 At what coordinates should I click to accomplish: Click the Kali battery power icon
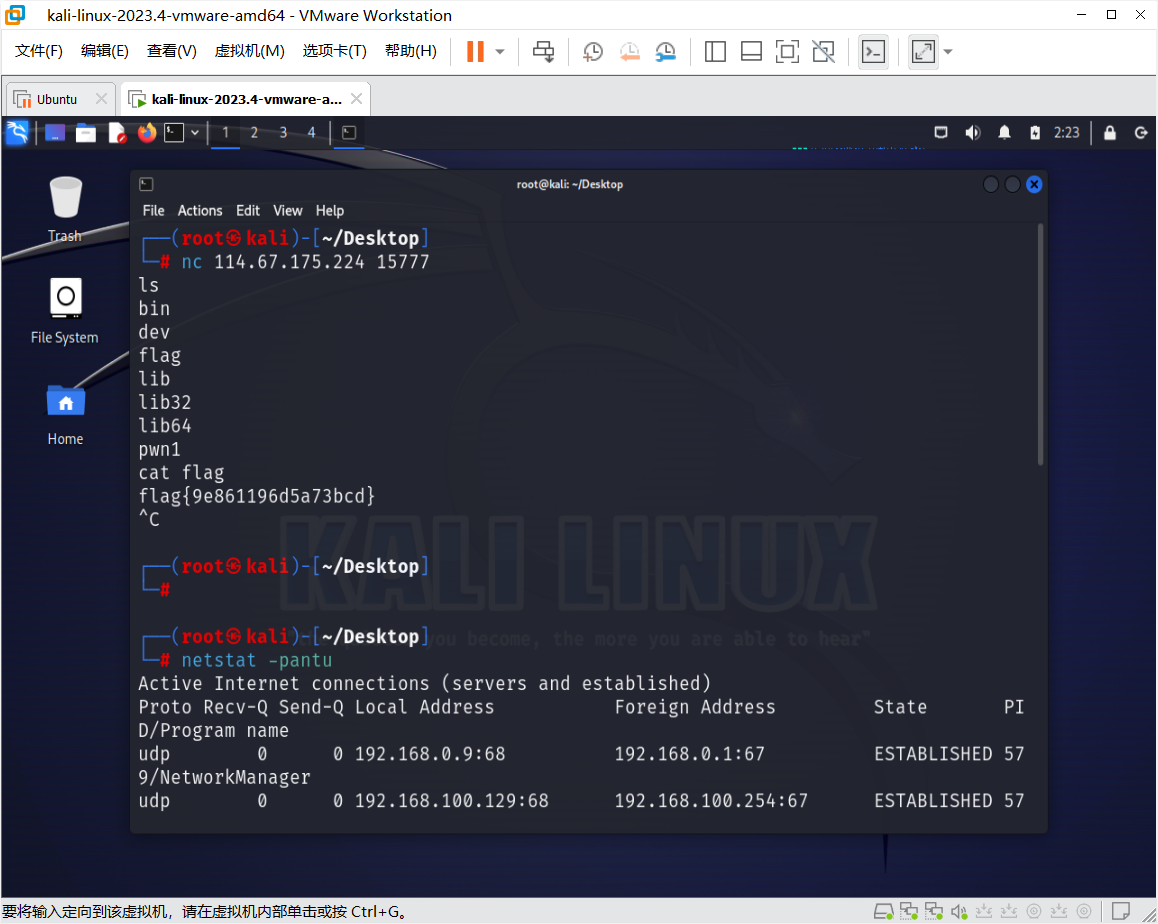[1035, 133]
